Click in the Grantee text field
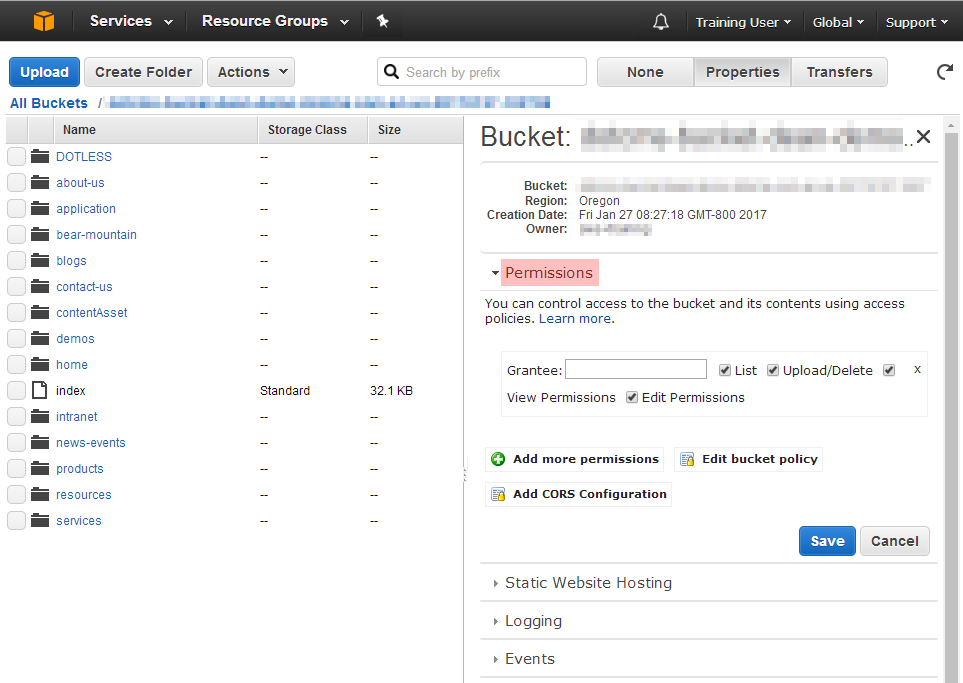The height and width of the screenshot is (683, 963). pos(635,370)
